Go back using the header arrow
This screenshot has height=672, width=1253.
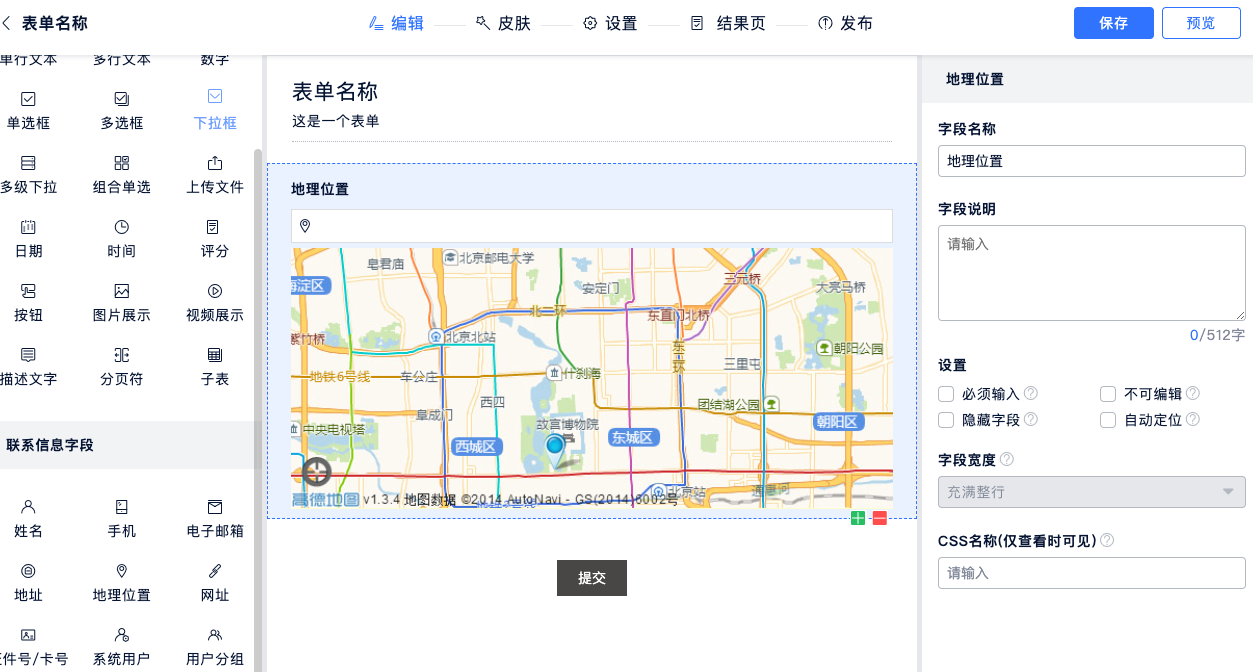pyautogui.click(x=7, y=23)
